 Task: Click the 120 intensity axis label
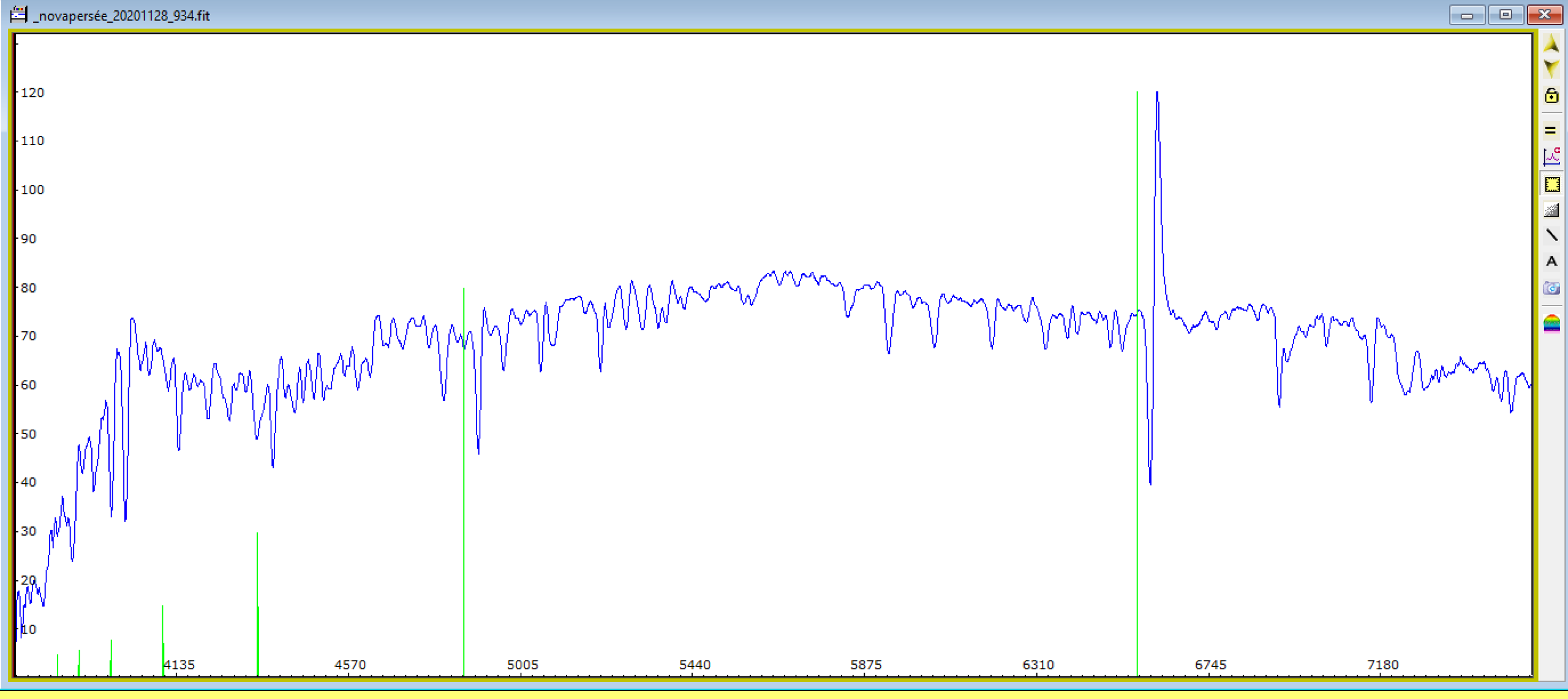32,93
